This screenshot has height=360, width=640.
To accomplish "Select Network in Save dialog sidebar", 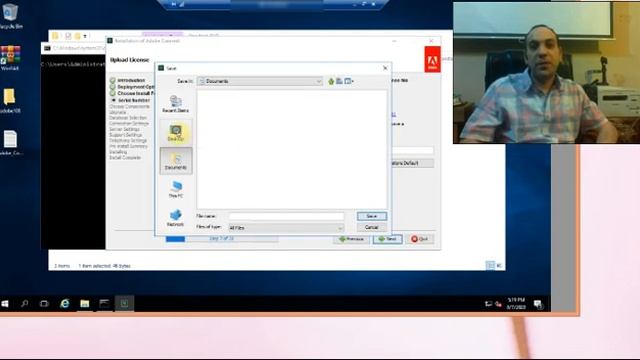I will click(x=176, y=218).
